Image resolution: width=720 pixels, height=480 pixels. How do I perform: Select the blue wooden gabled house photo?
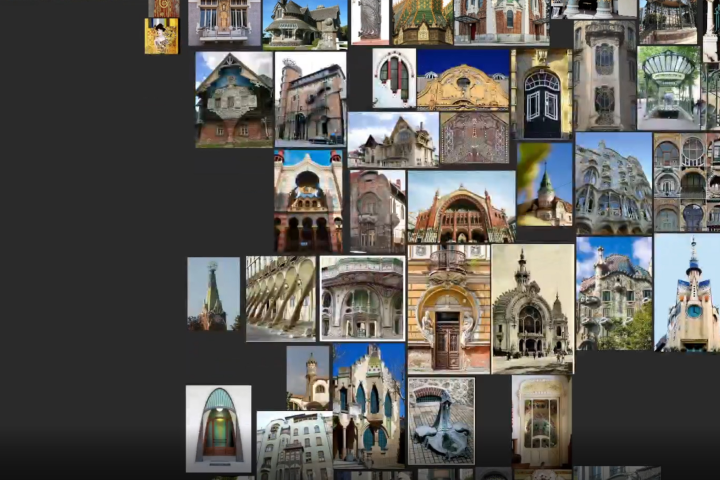click(234, 100)
